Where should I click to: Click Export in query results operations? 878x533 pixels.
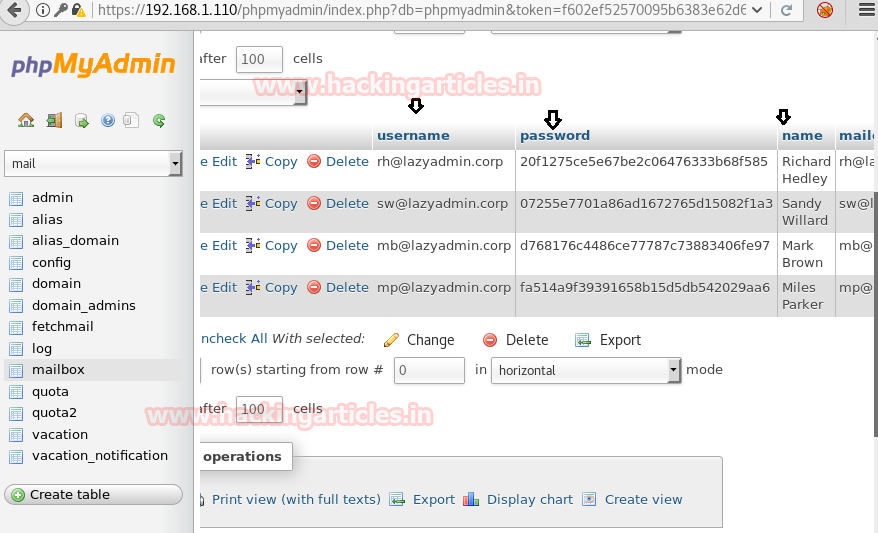pos(423,499)
